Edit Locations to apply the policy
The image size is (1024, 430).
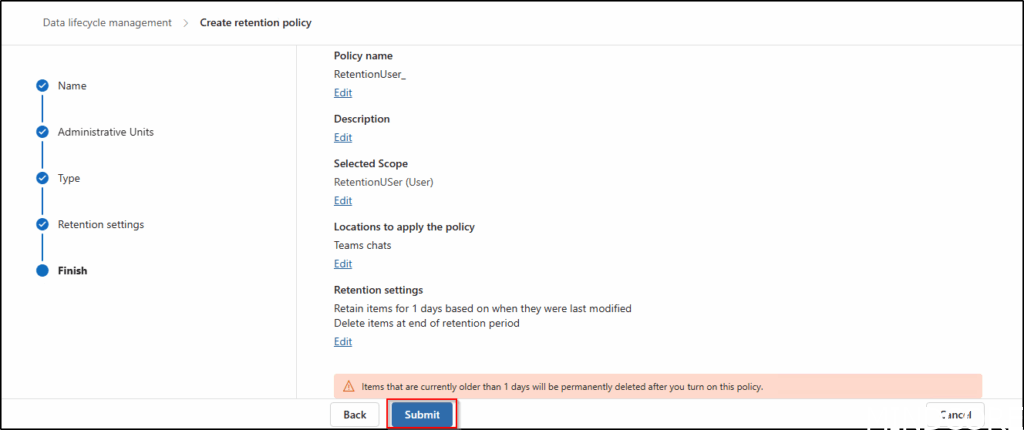pos(343,264)
